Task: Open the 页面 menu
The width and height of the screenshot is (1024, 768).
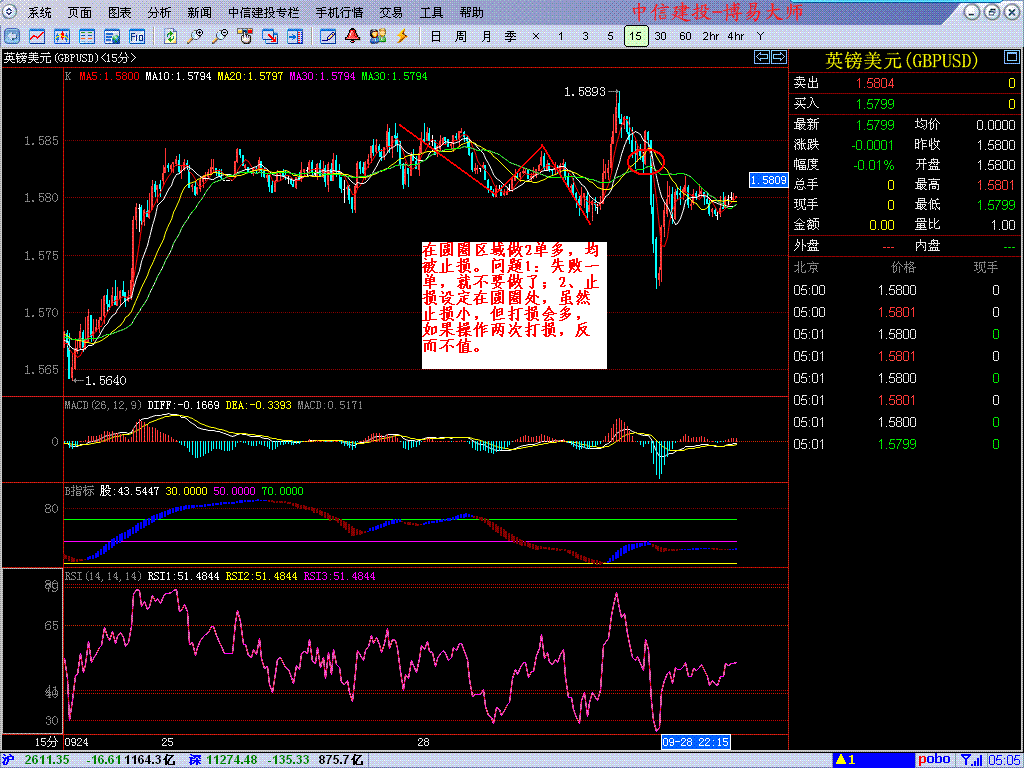Action: point(80,12)
